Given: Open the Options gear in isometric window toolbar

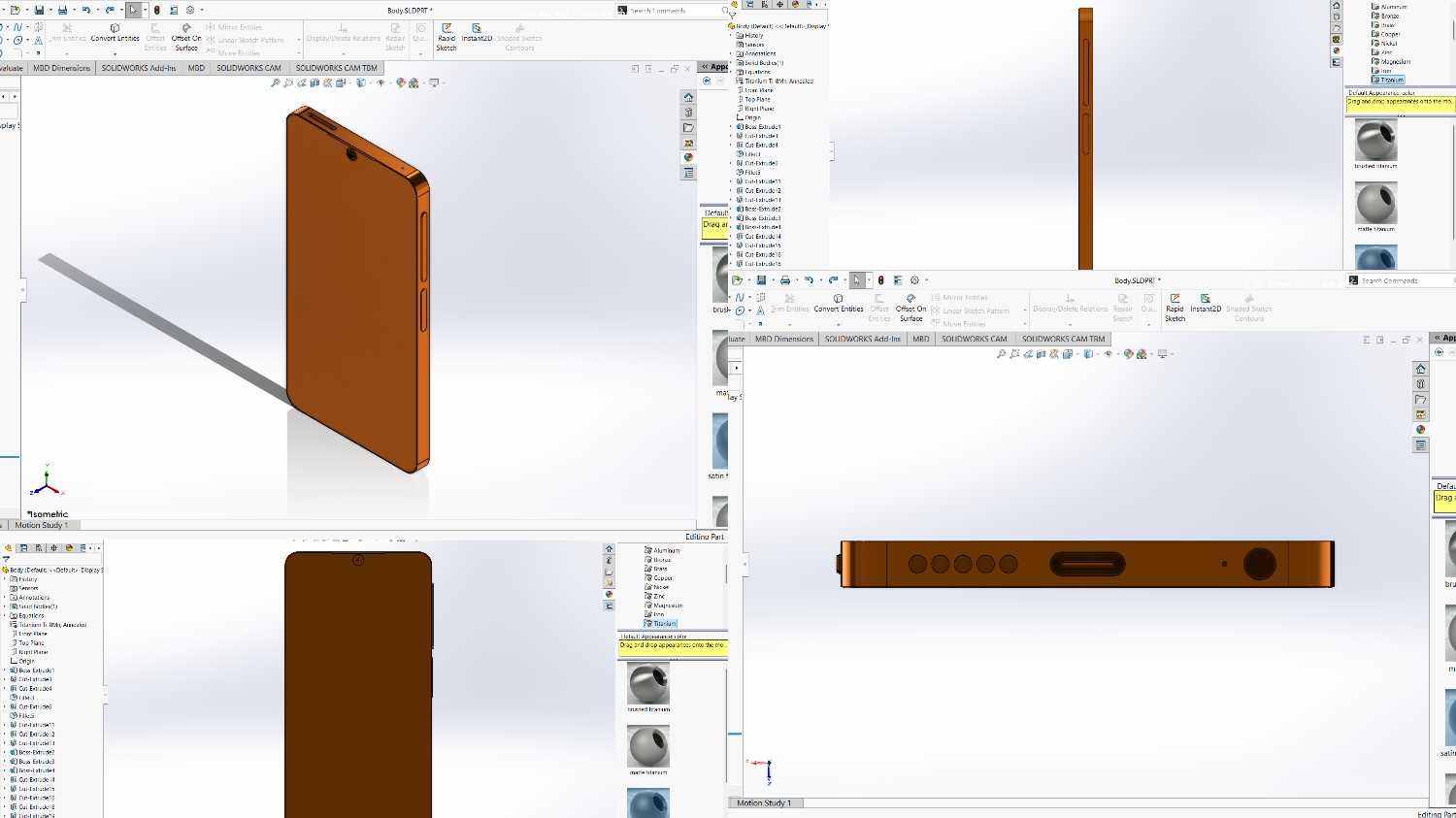Looking at the screenshot, I should pos(190,11).
